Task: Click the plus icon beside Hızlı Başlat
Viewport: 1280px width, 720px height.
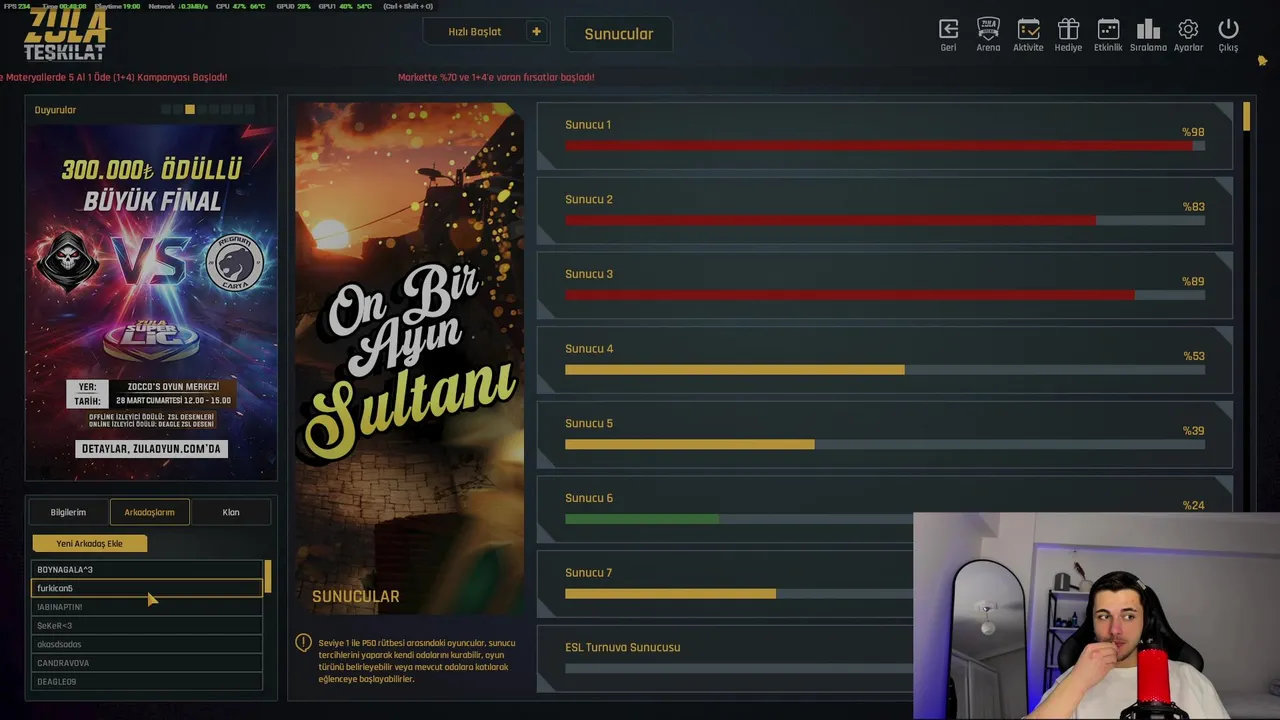Action: coord(536,32)
